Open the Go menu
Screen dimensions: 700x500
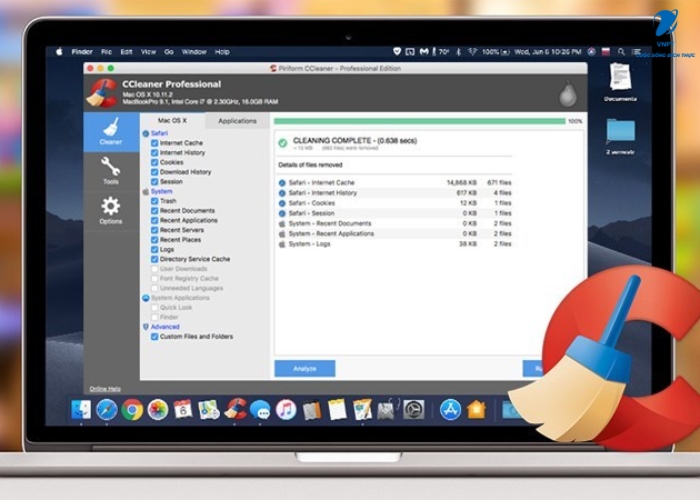pyautogui.click(x=169, y=52)
